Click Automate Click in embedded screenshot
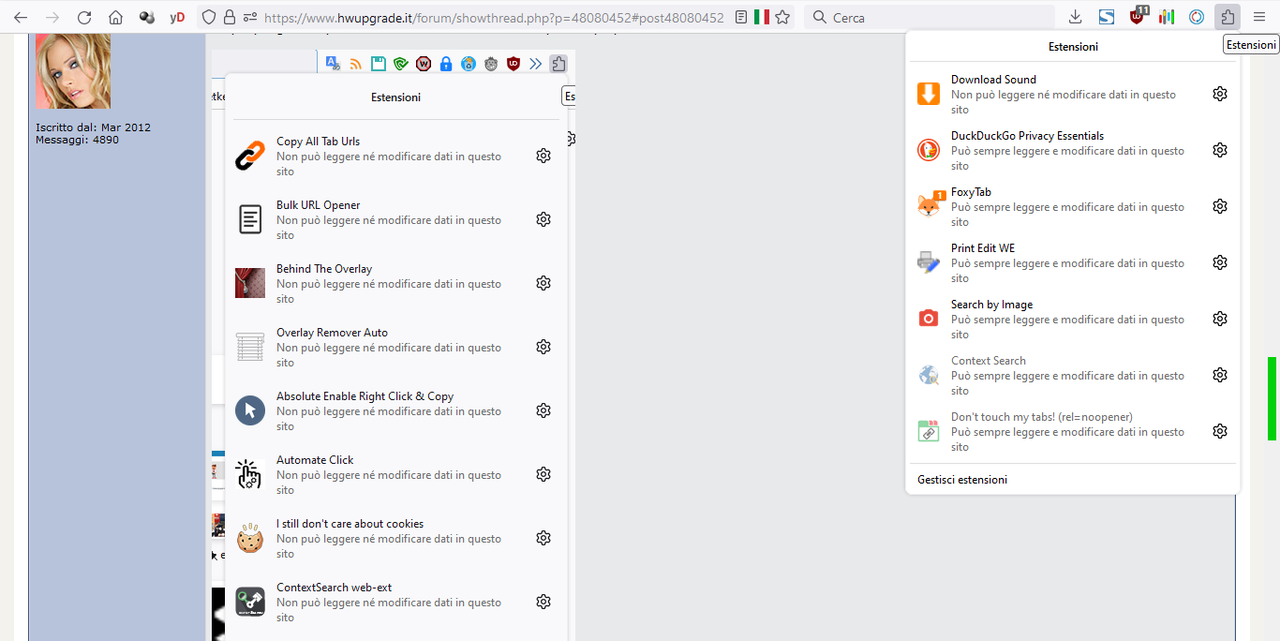Screen dimensions: 1280x641 389,475
